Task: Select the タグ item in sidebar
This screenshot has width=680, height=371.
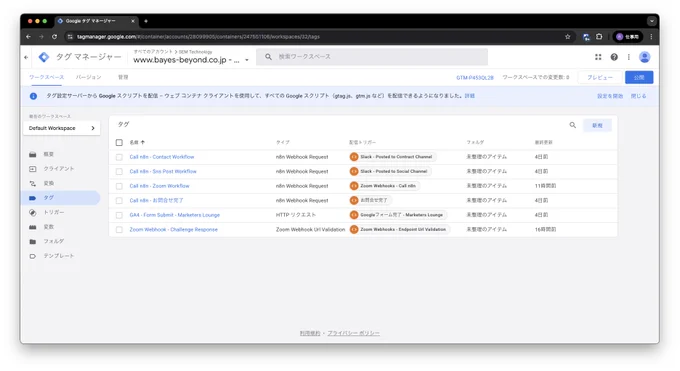Action: [61, 197]
